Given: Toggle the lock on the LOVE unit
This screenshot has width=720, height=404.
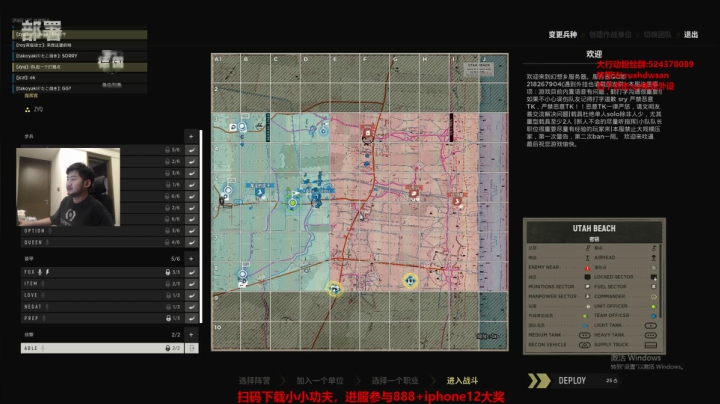Looking at the screenshot, I should [168, 295].
